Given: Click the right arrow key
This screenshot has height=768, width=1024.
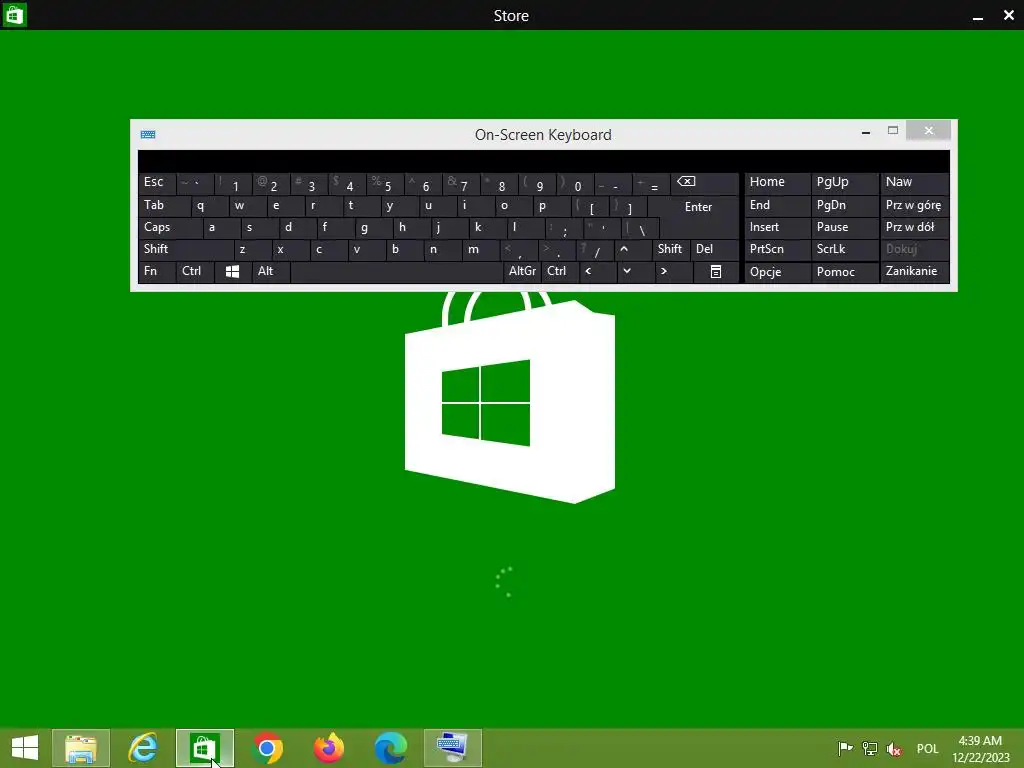Looking at the screenshot, I should [x=673, y=272].
